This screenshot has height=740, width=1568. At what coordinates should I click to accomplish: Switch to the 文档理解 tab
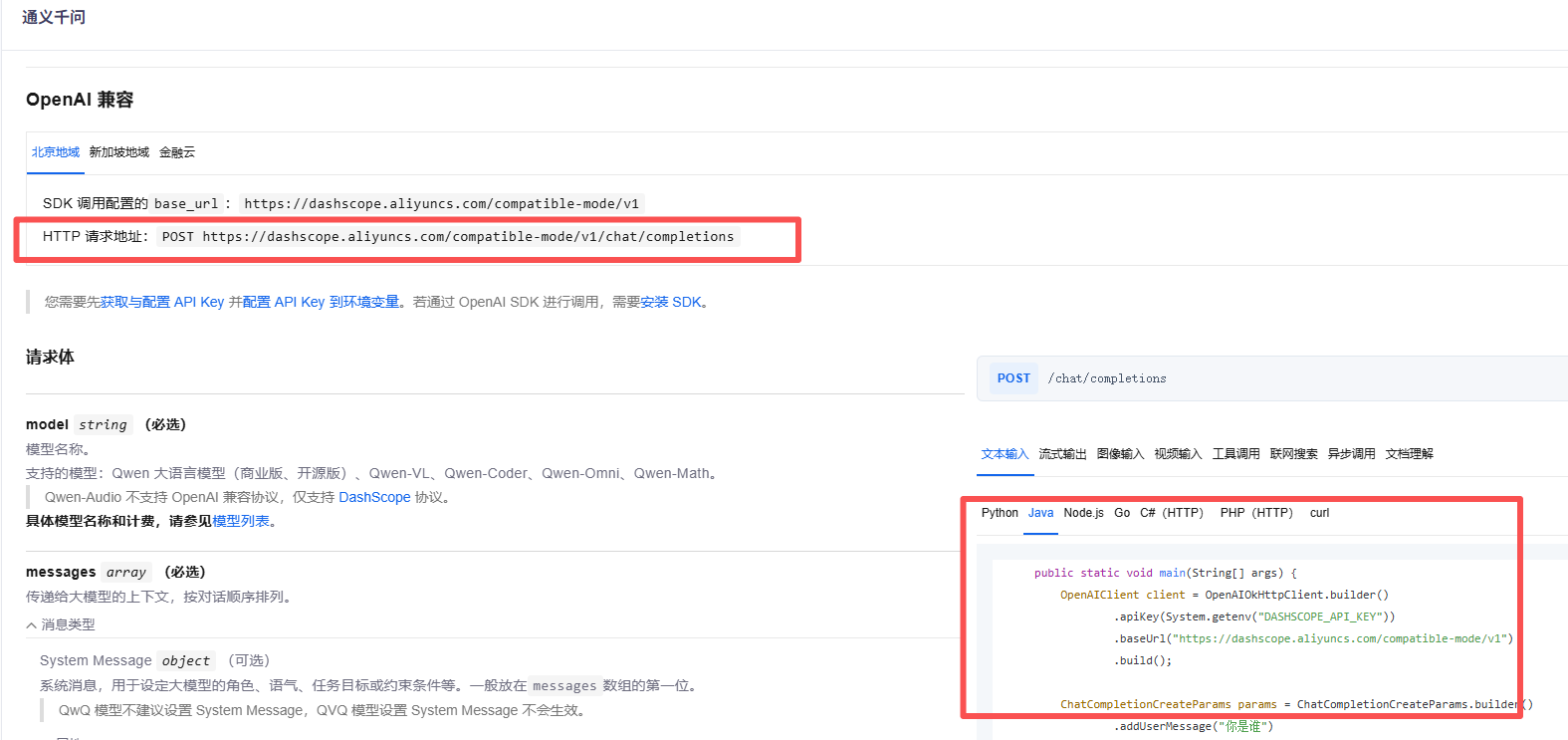[1409, 454]
